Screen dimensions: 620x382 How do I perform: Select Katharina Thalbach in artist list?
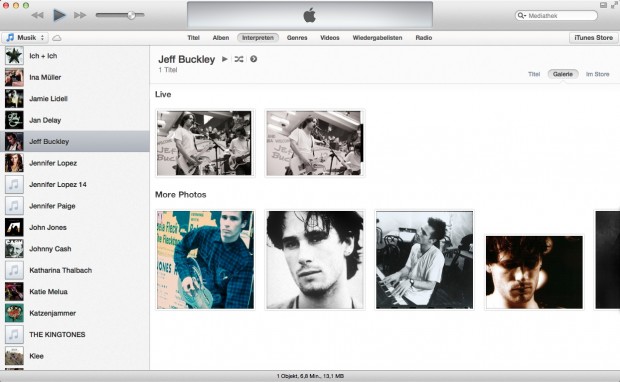[75, 270]
